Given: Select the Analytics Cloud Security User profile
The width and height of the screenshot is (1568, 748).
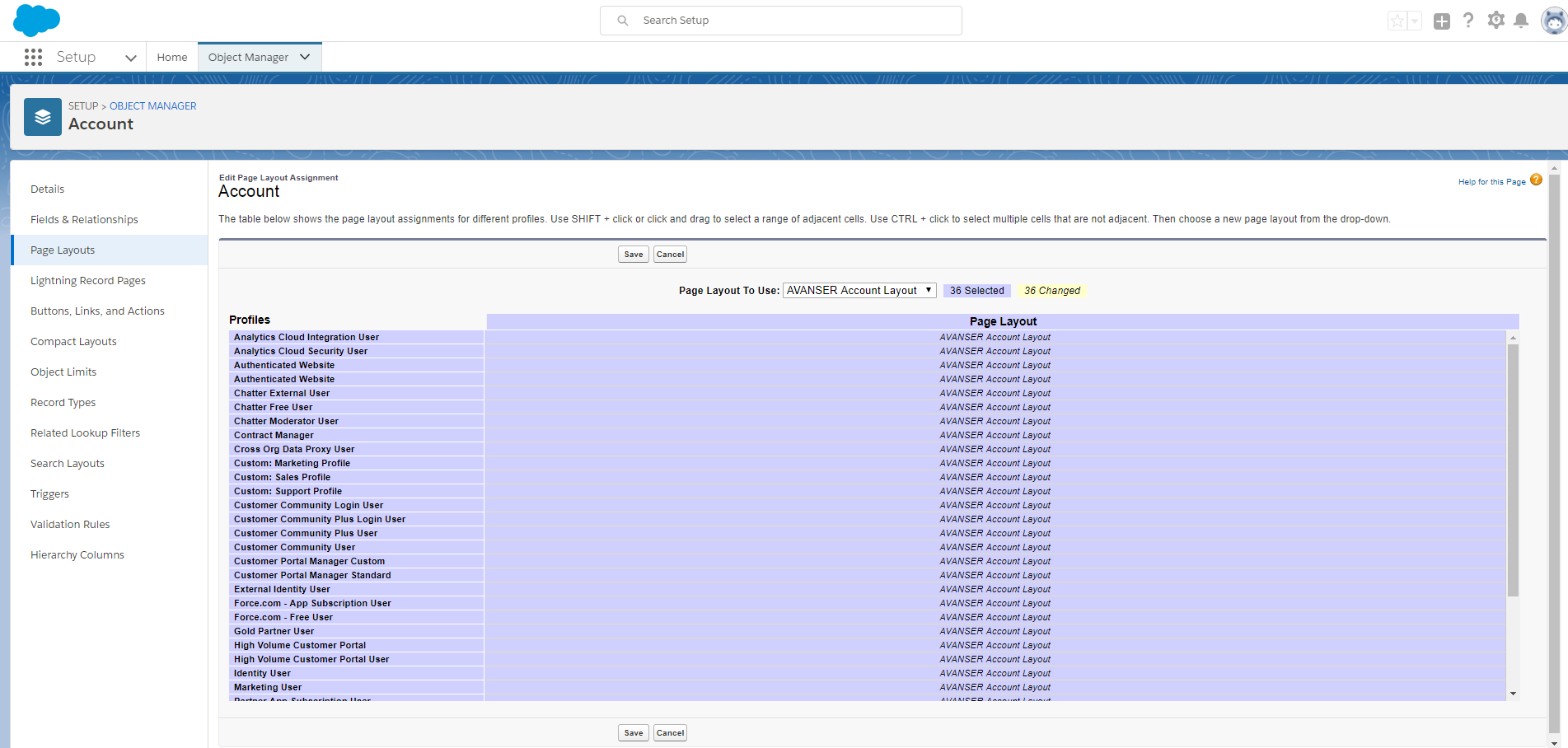Looking at the screenshot, I should click(356, 351).
